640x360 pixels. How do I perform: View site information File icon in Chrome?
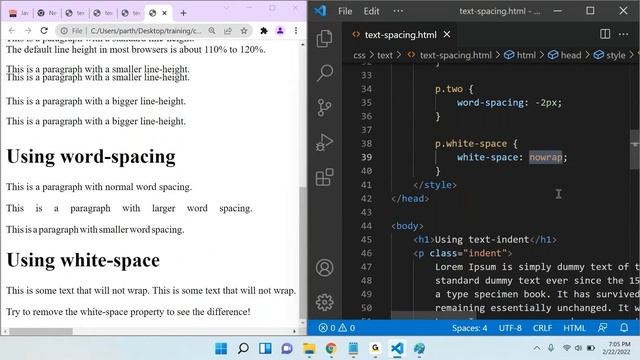pos(71,31)
